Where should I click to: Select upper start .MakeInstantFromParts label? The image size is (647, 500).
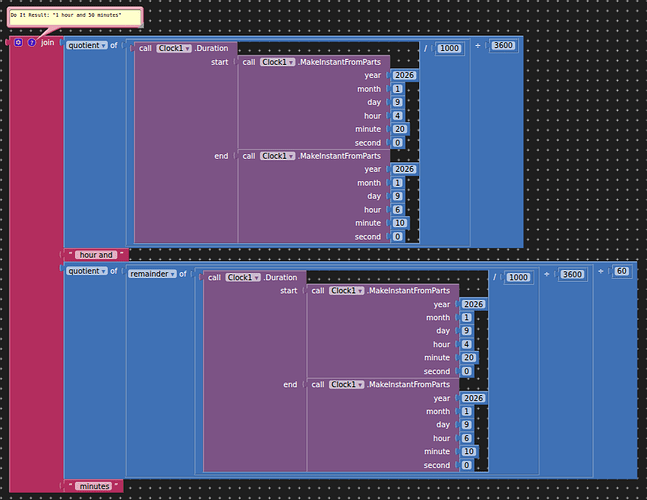pos(340,62)
